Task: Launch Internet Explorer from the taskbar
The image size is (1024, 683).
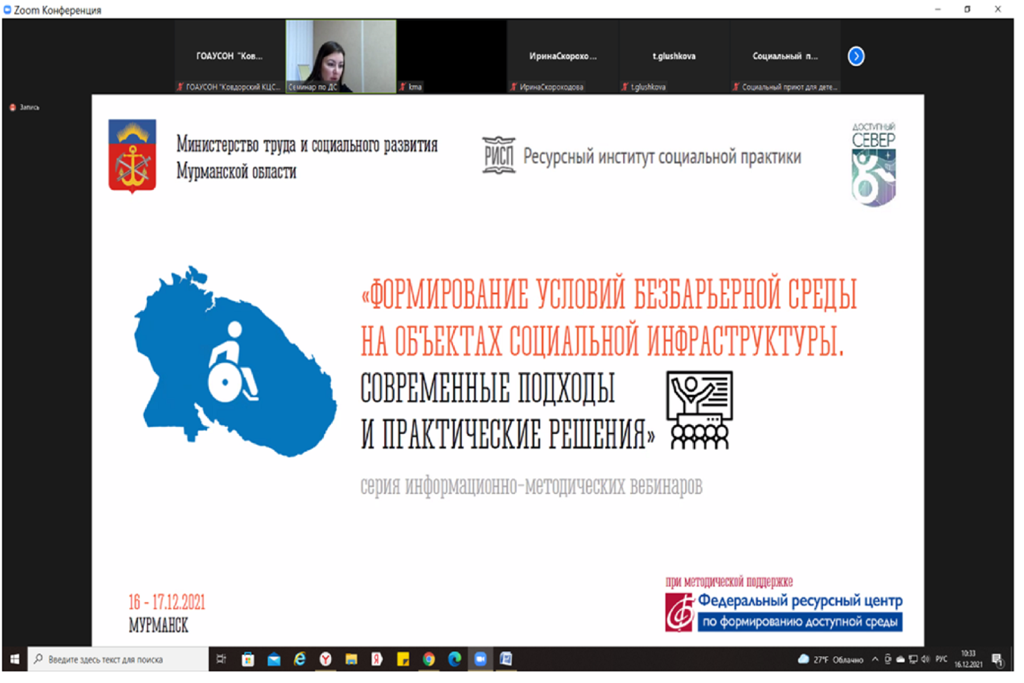Action: [x=300, y=659]
